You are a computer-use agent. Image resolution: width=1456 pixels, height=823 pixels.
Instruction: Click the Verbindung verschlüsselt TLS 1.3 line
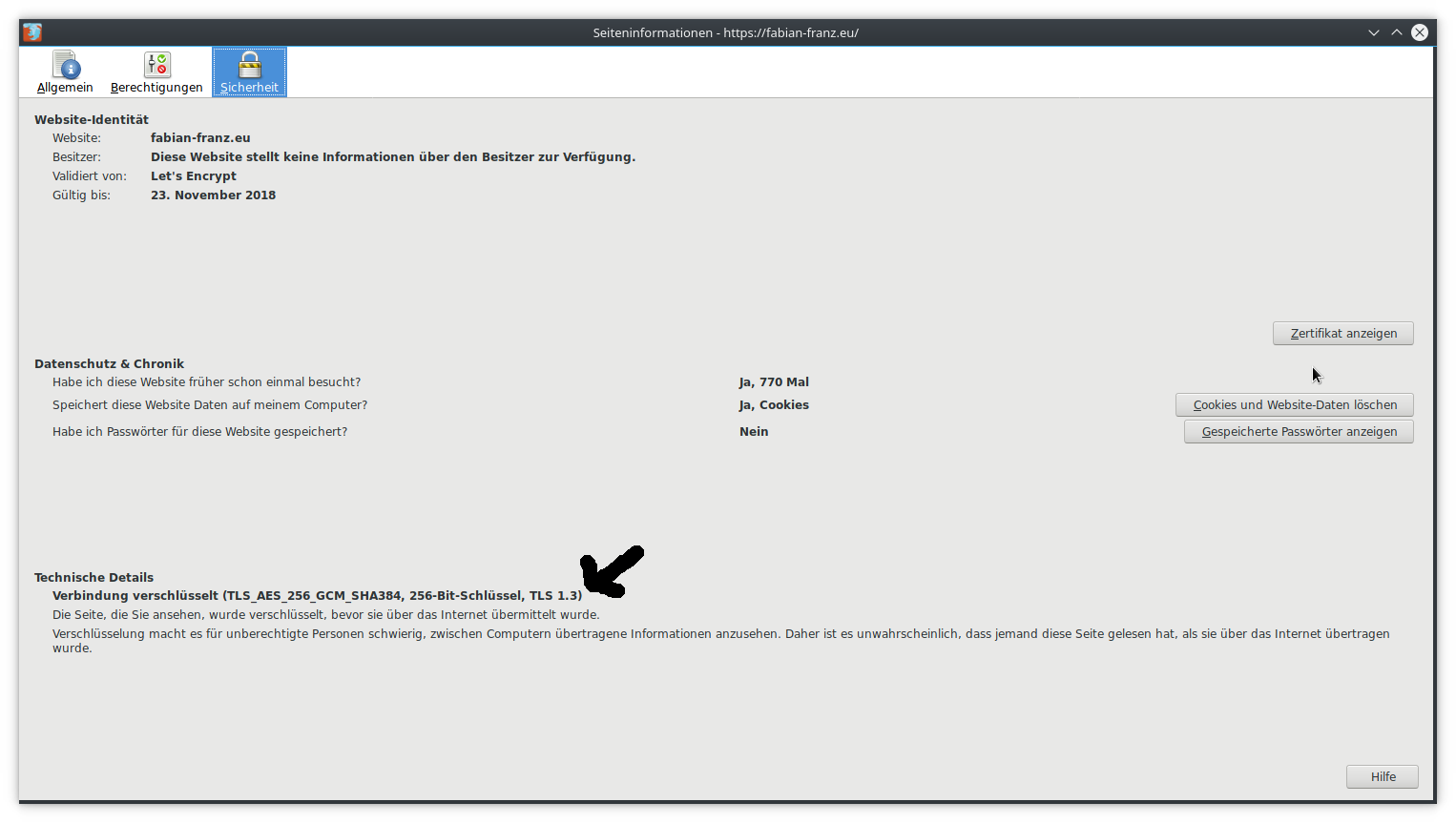click(x=317, y=595)
